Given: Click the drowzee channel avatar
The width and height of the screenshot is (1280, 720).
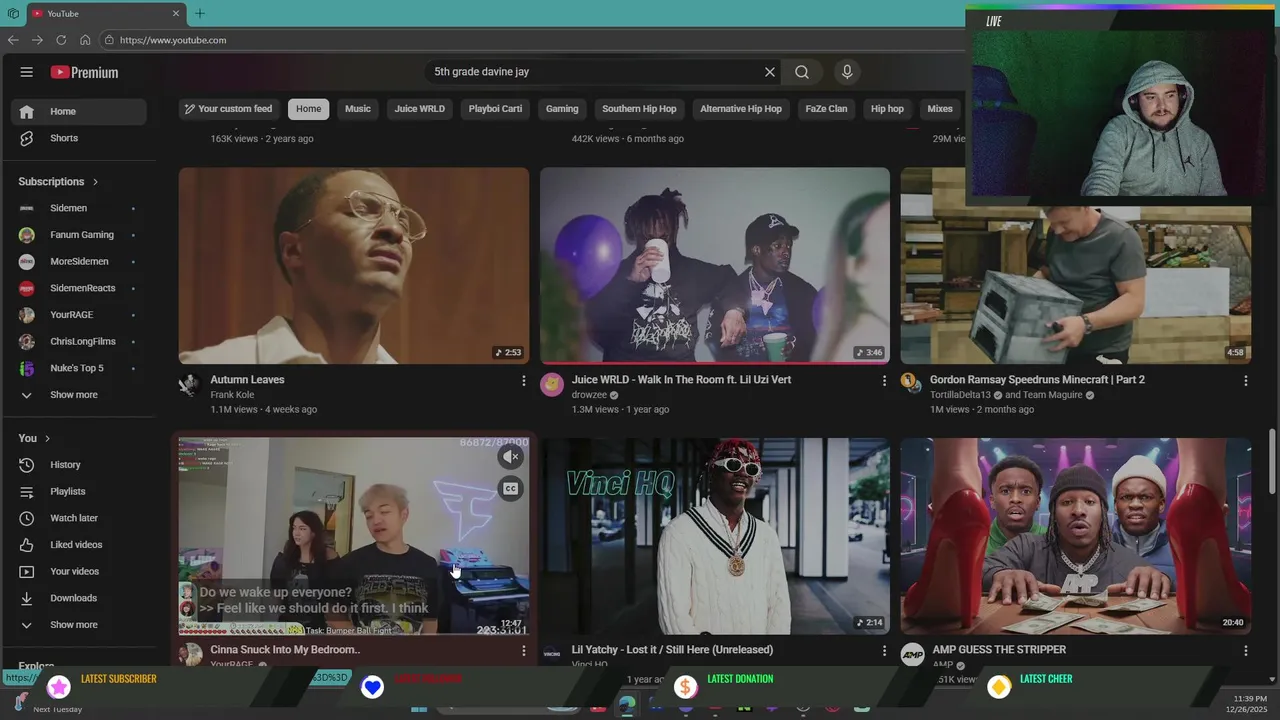Looking at the screenshot, I should click(552, 385).
